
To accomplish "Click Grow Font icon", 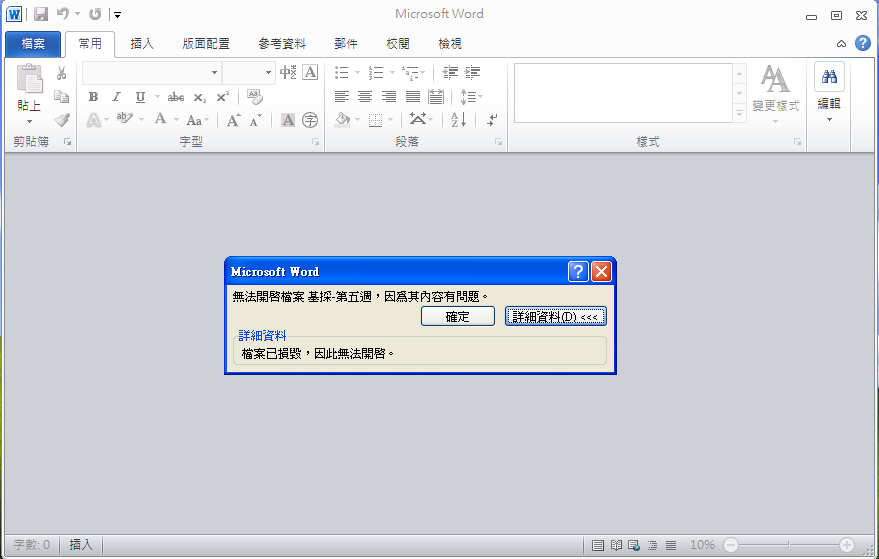I will [233, 120].
